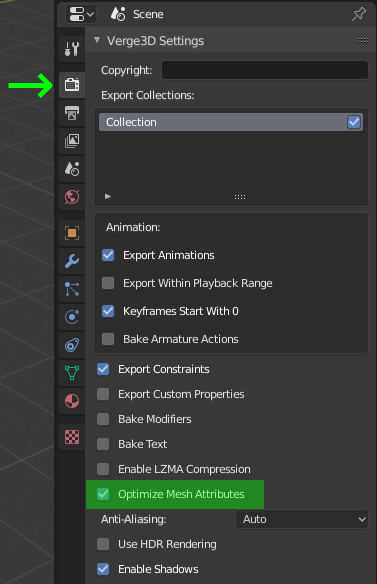Image resolution: width=377 pixels, height=584 pixels.
Task: Enable Use HDR Rendering option
Action: (103, 544)
